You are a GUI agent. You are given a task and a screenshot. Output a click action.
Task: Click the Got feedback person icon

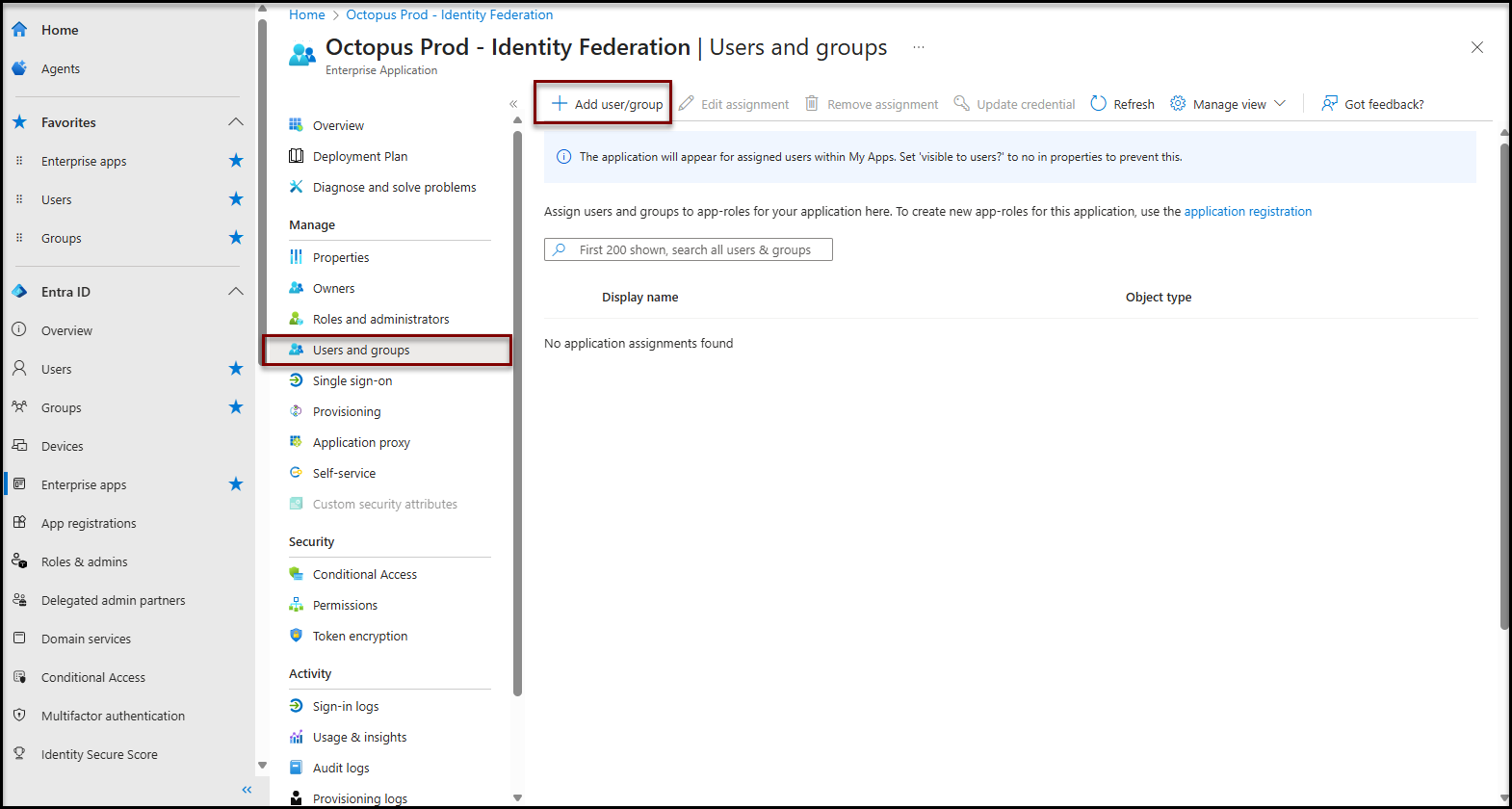[1329, 104]
